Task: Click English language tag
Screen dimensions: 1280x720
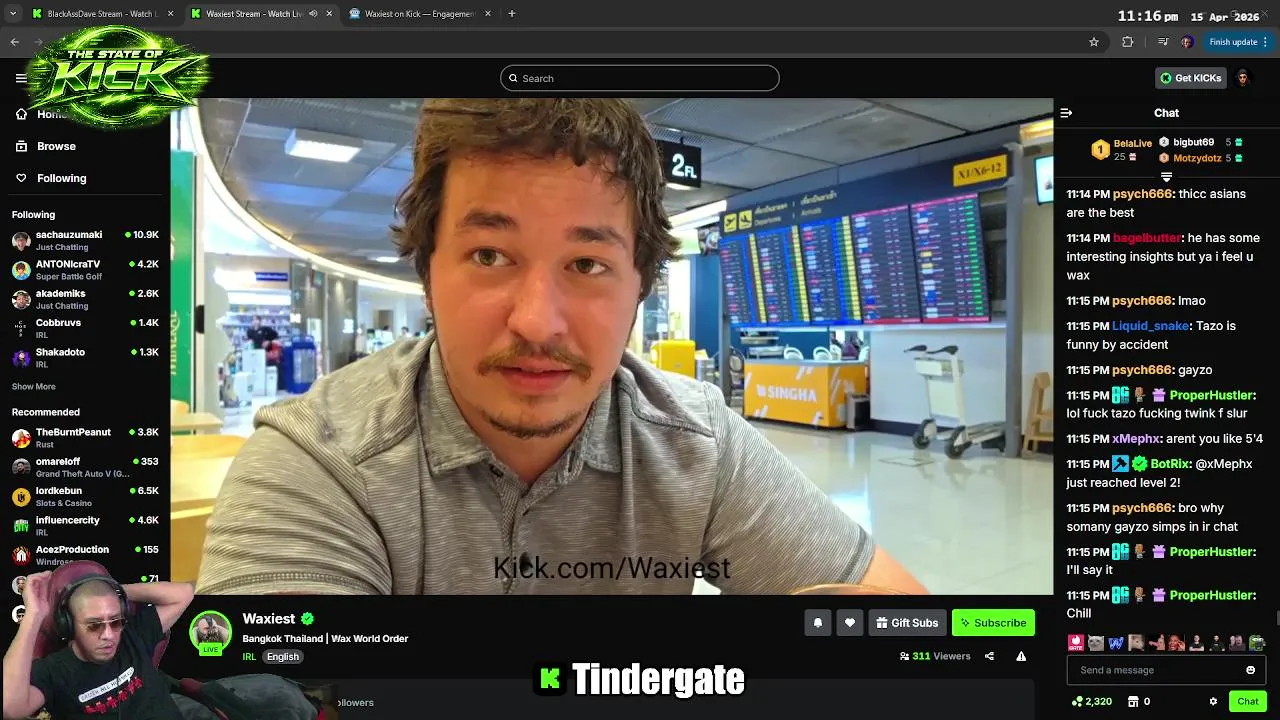Action: [x=283, y=657]
